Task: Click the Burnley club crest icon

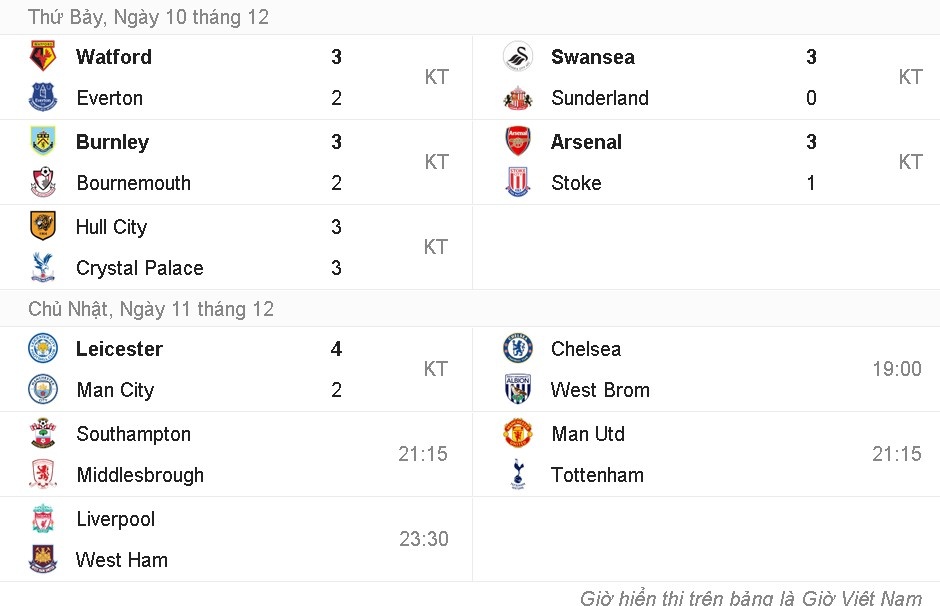Action: tap(42, 141)
